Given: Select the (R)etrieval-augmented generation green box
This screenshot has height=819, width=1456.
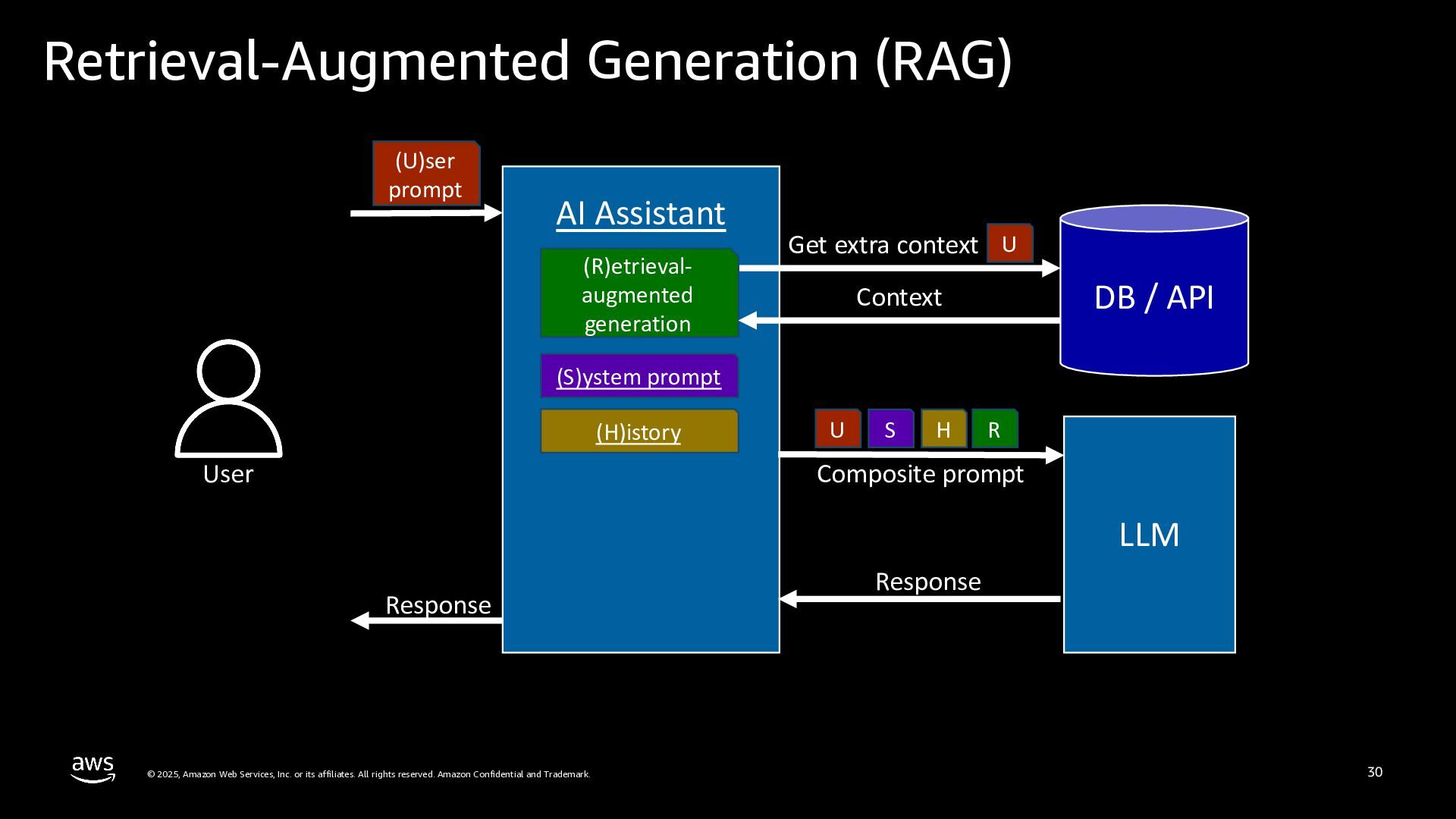Looking at the screenshot, I should coord(639,294).
